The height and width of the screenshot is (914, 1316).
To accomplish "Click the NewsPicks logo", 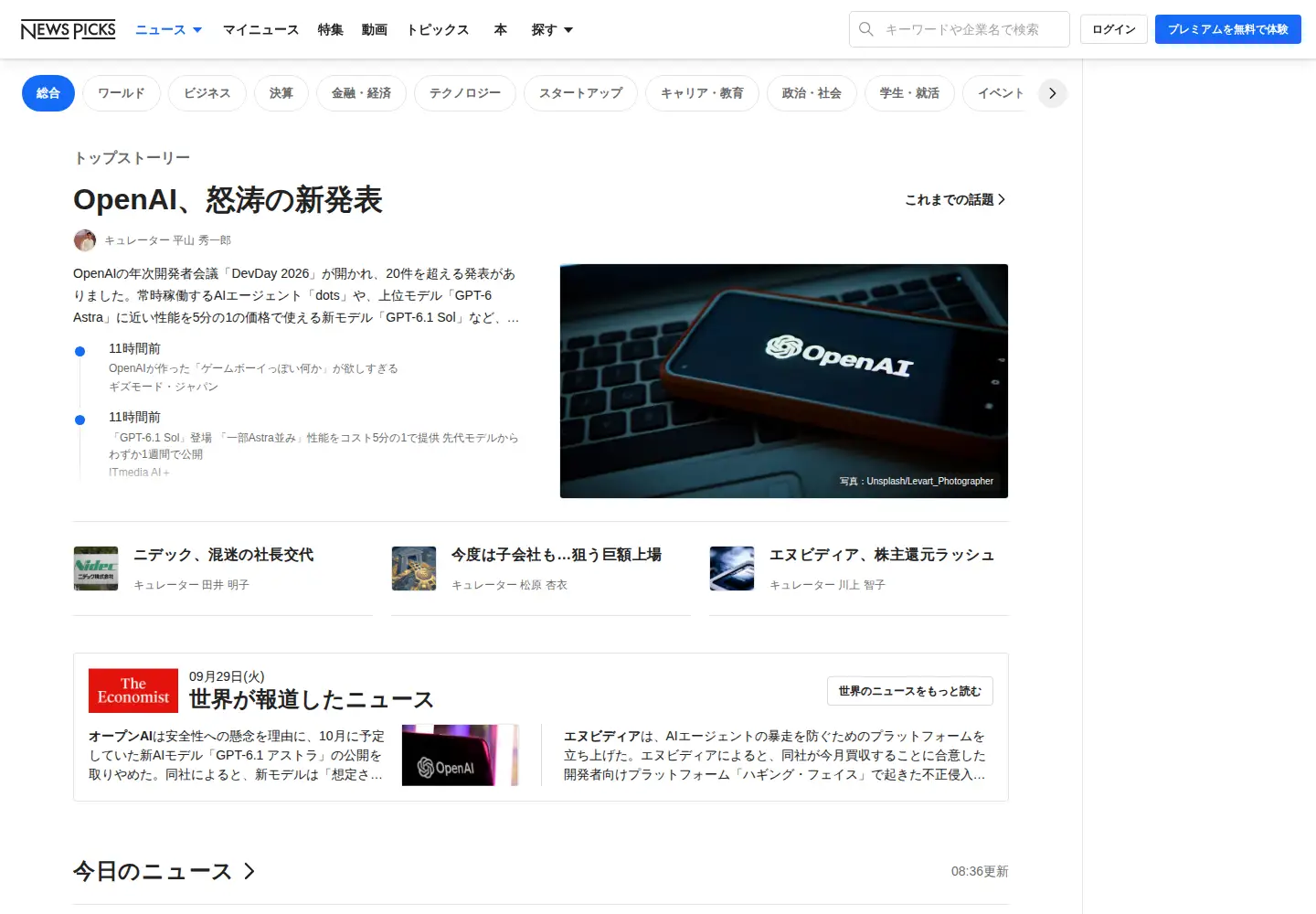I will 68,29.
